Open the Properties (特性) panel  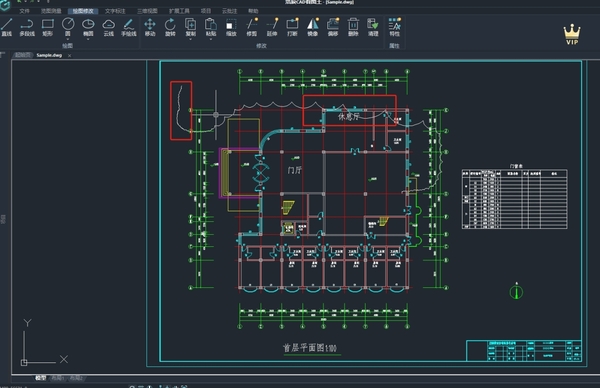coord(395,28)
